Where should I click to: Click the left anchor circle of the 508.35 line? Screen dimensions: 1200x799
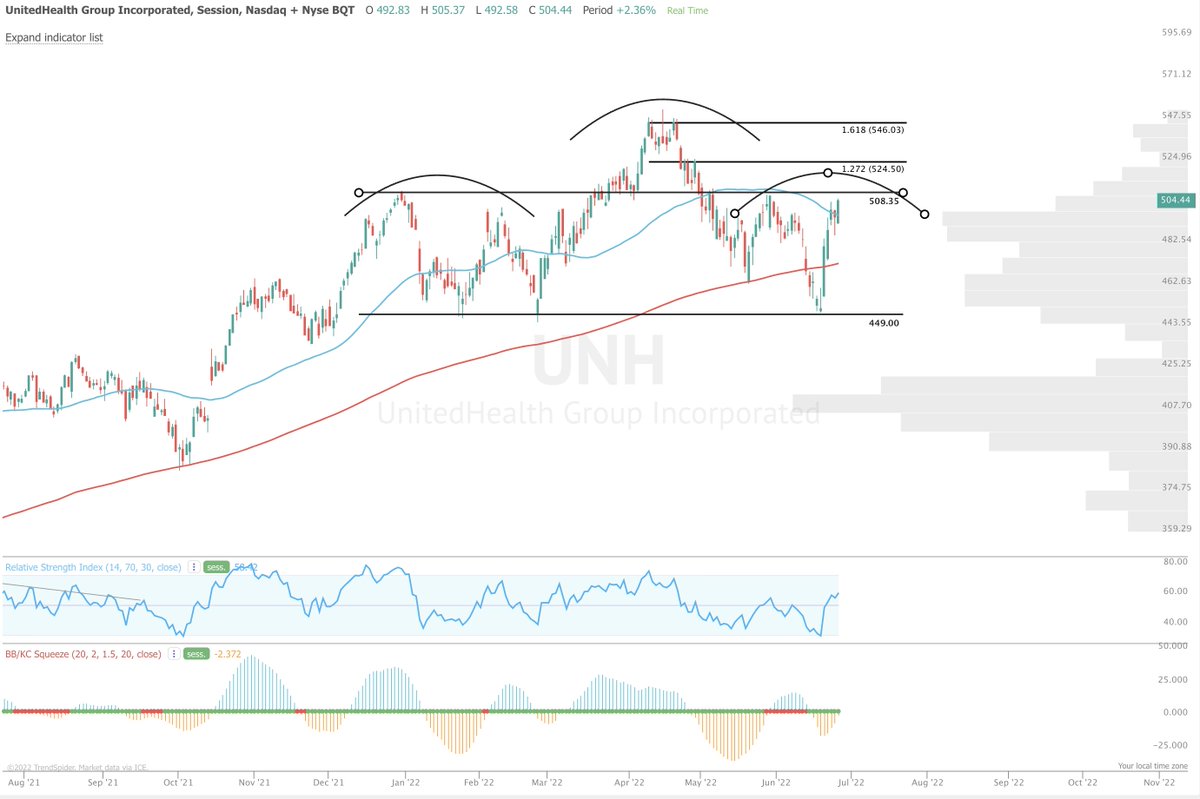click(x=359, y=192)
